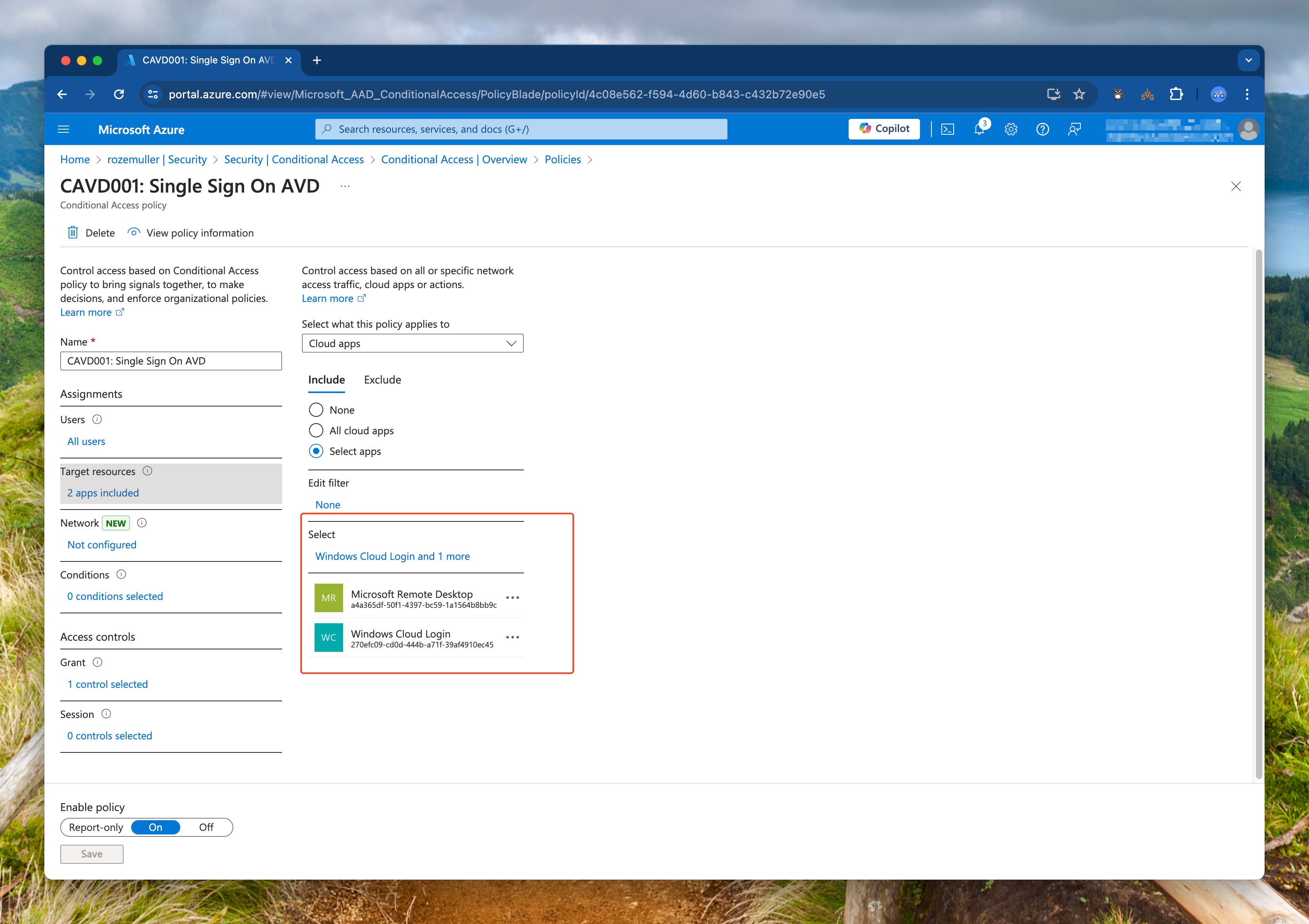Click the policy Name input field

pos(171,361)
